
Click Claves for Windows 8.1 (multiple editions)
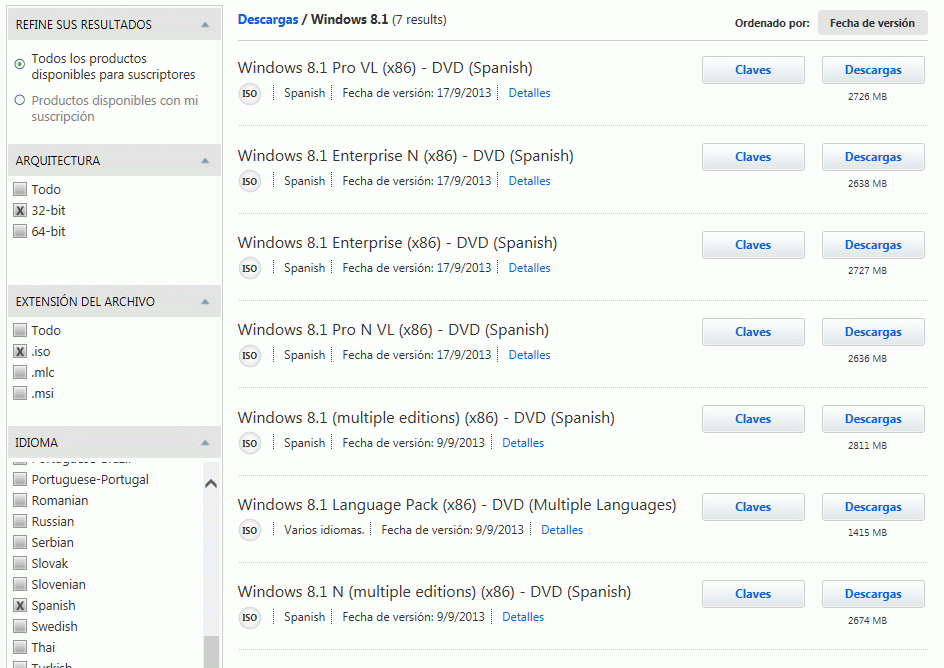(x=753, y=419)
